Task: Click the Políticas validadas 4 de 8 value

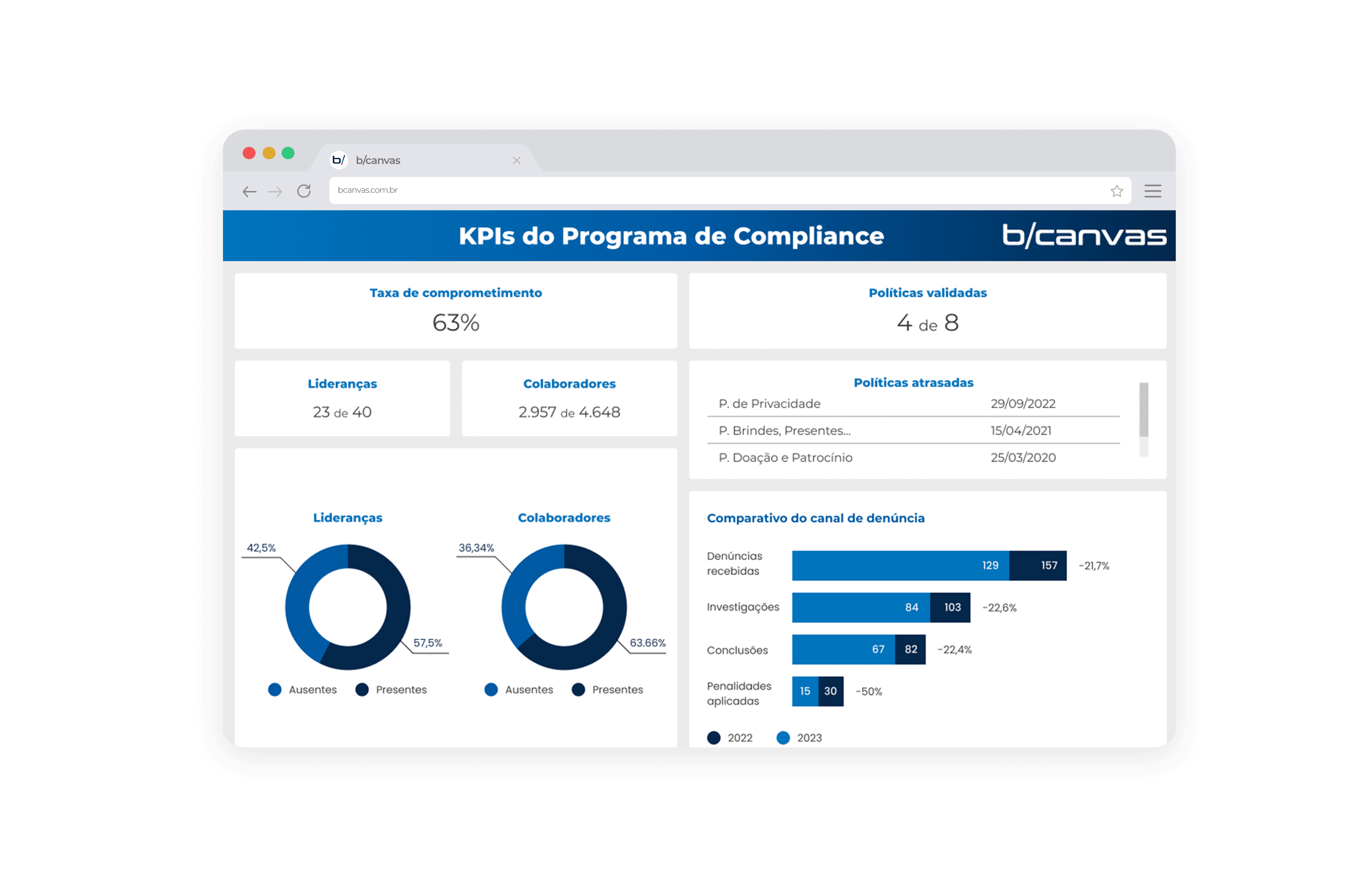Action: click(x=927, y=322)
